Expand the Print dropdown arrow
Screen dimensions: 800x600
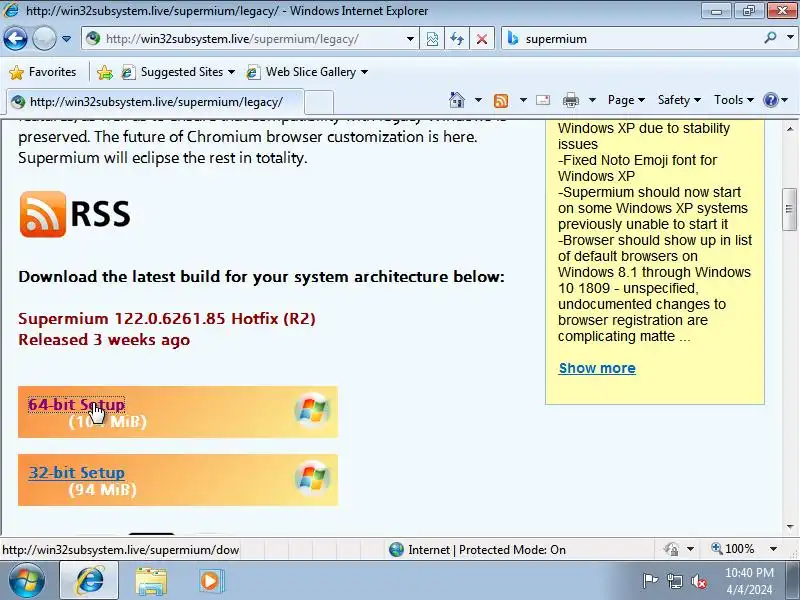592,100
